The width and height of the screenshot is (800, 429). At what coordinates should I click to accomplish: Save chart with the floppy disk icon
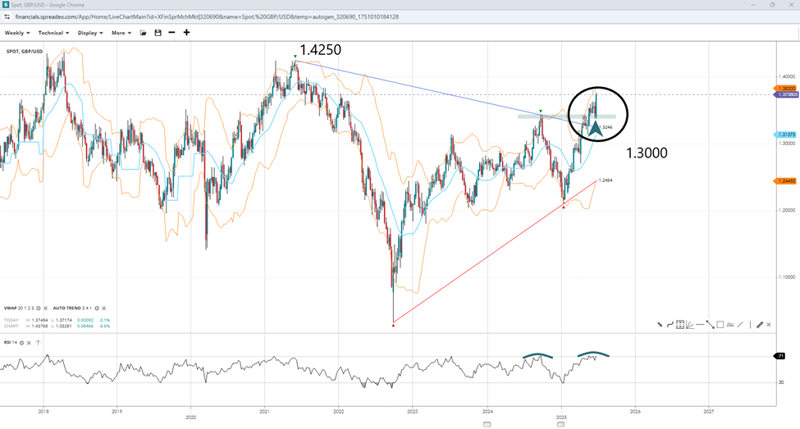(157, 32)
